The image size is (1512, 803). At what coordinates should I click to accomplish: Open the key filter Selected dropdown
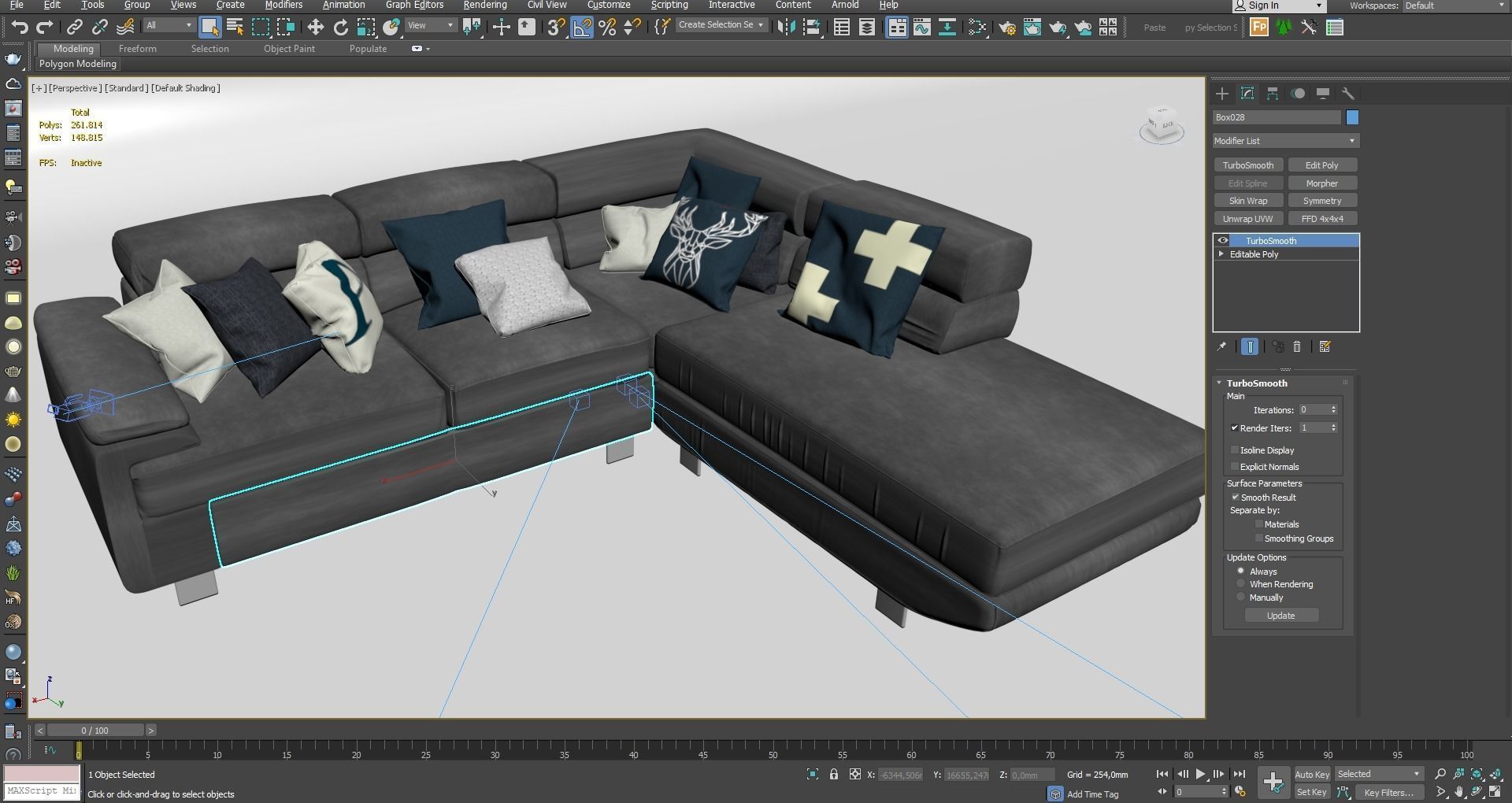1378,774
